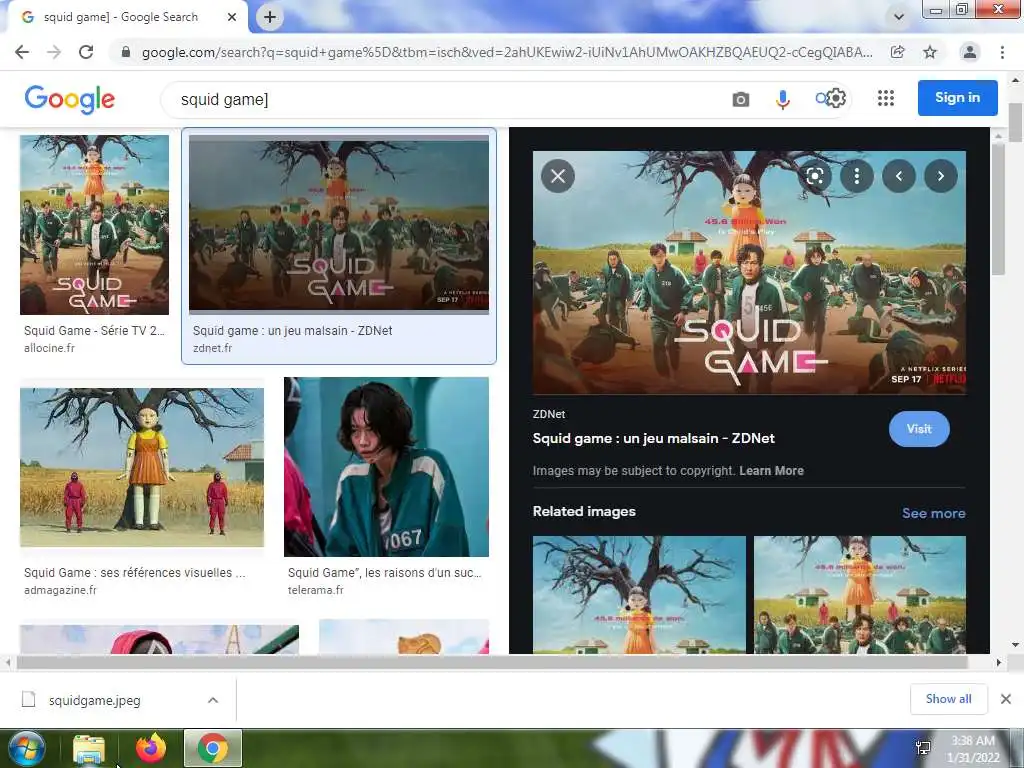This screenshot has height=768, width=1024.
Task: Expand squidgame.jpeg download options chevron
Action: click(x=213, y=700)
